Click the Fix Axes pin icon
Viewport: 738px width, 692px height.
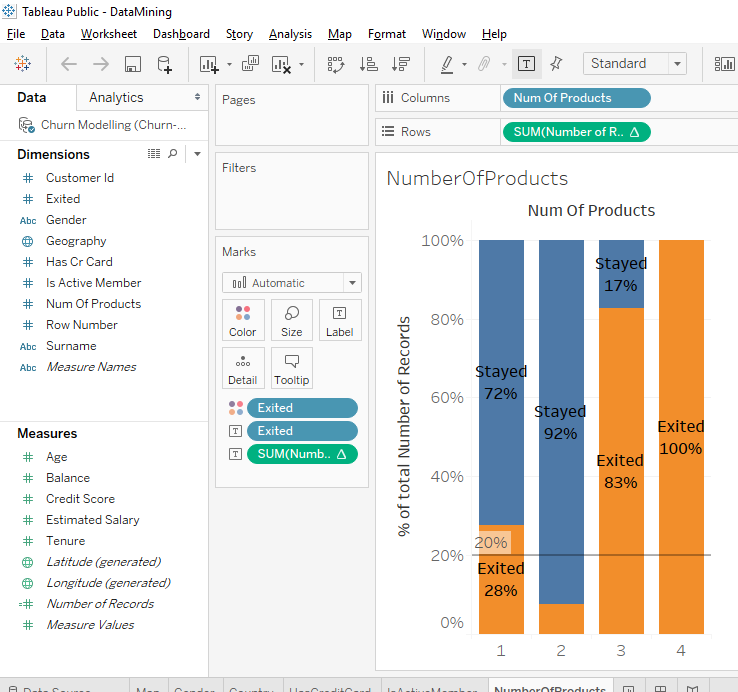pyautogui.click(x=556, y=63)
